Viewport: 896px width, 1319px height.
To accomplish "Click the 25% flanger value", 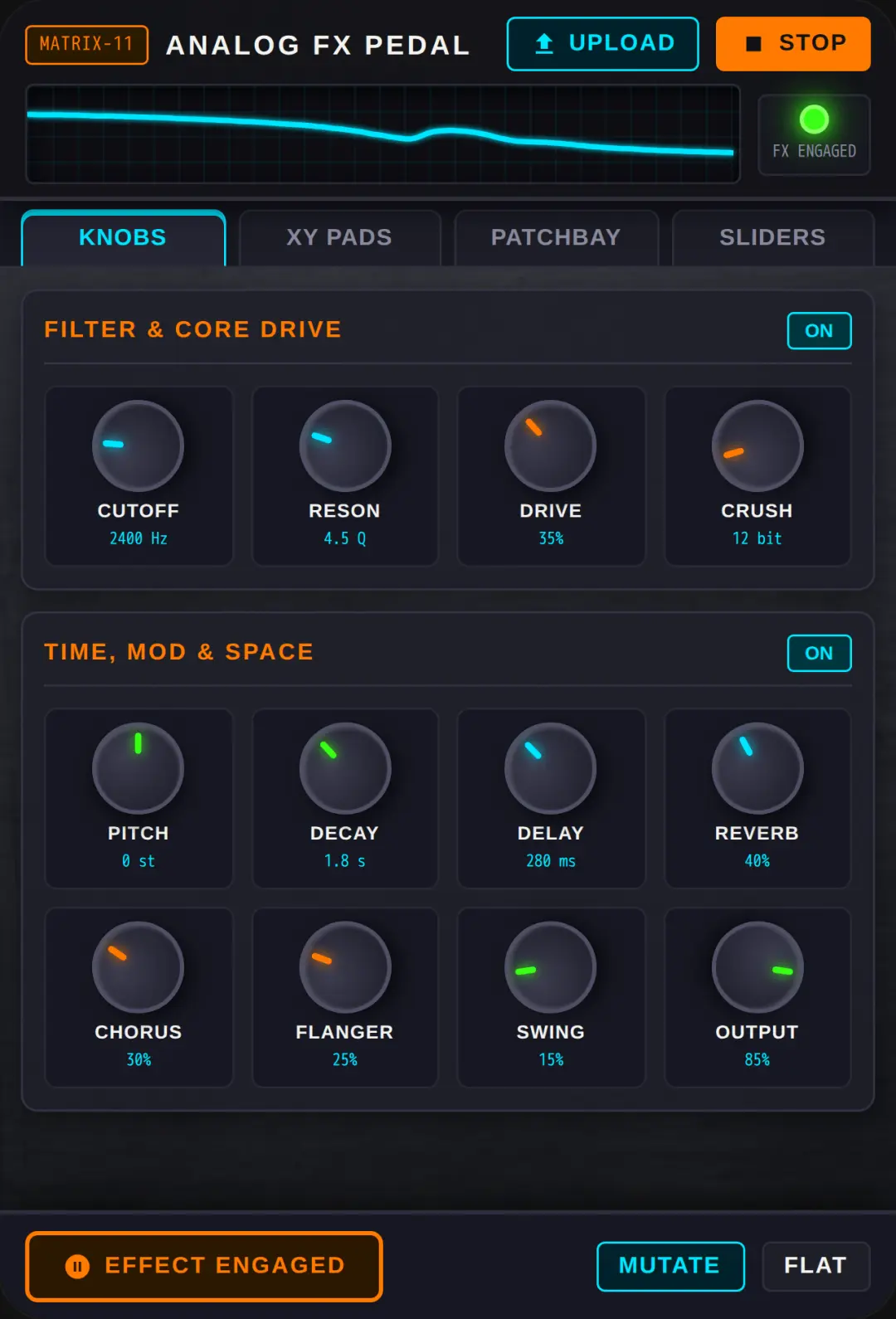I will coord(344,1061).
